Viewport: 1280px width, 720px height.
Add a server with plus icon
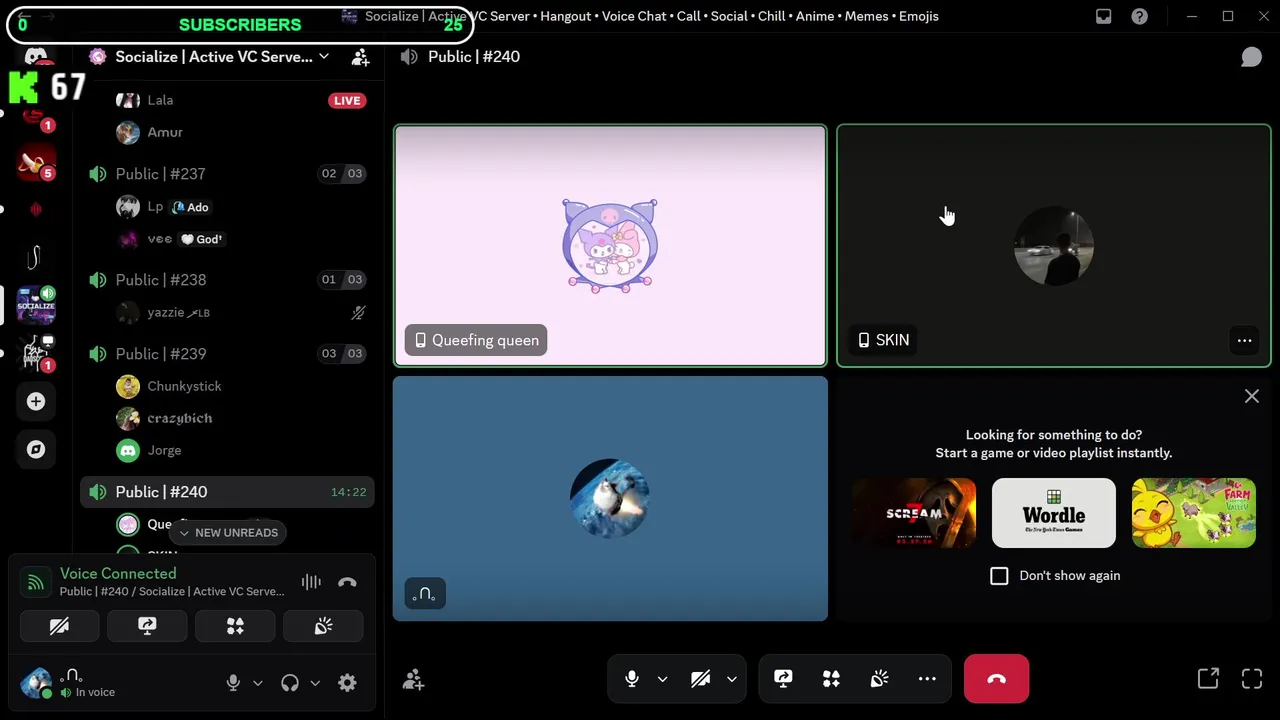36,401
